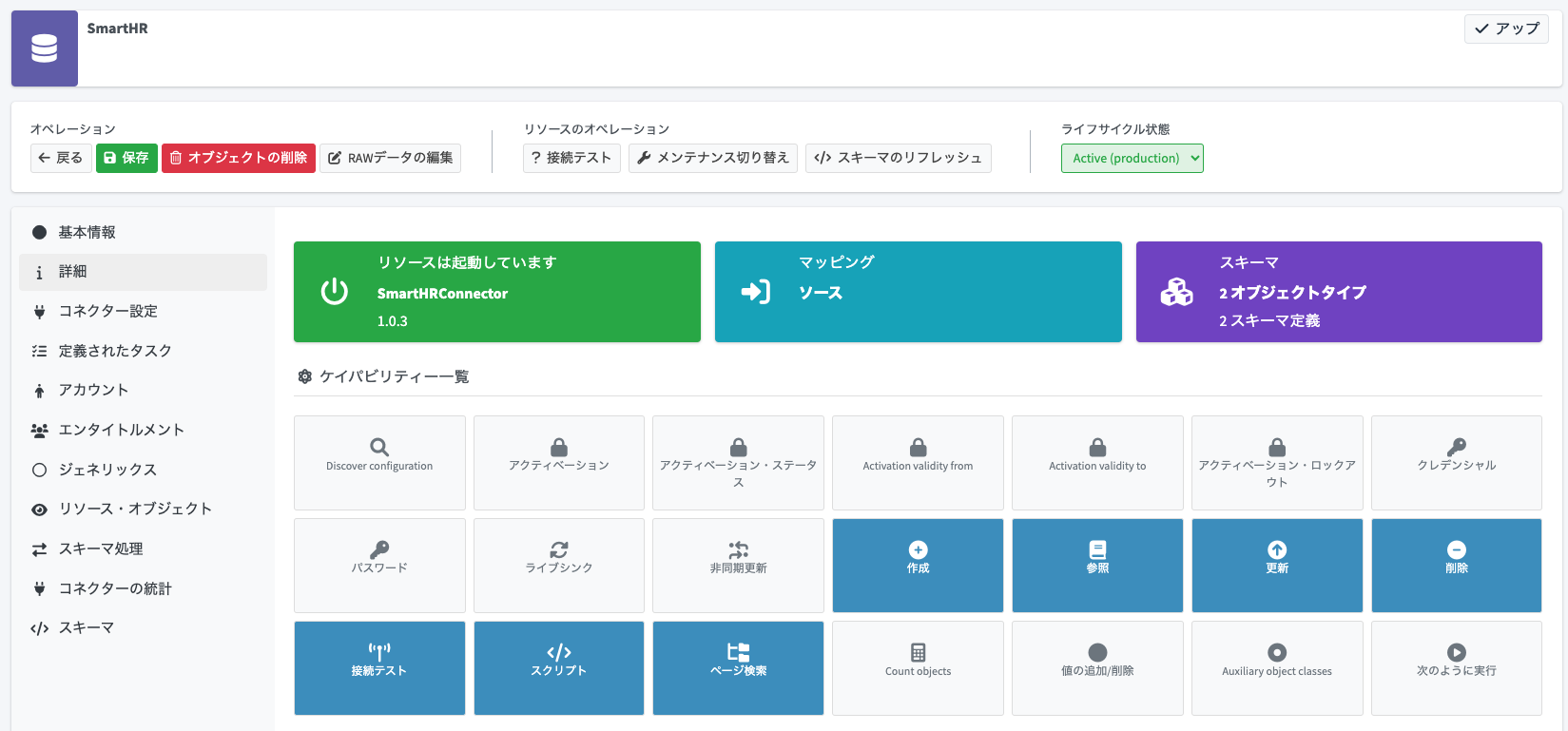Viewport: 1568px width, 731px height.
Task: Open コネクター設定 in the sidebar
Action: [143, 311]
